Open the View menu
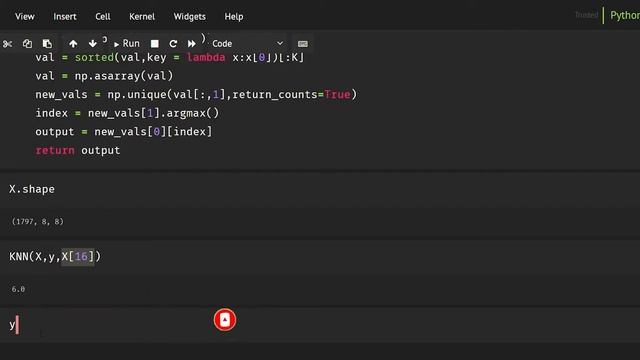This screenshot has width=640, height=360. (x=24, y=17)
